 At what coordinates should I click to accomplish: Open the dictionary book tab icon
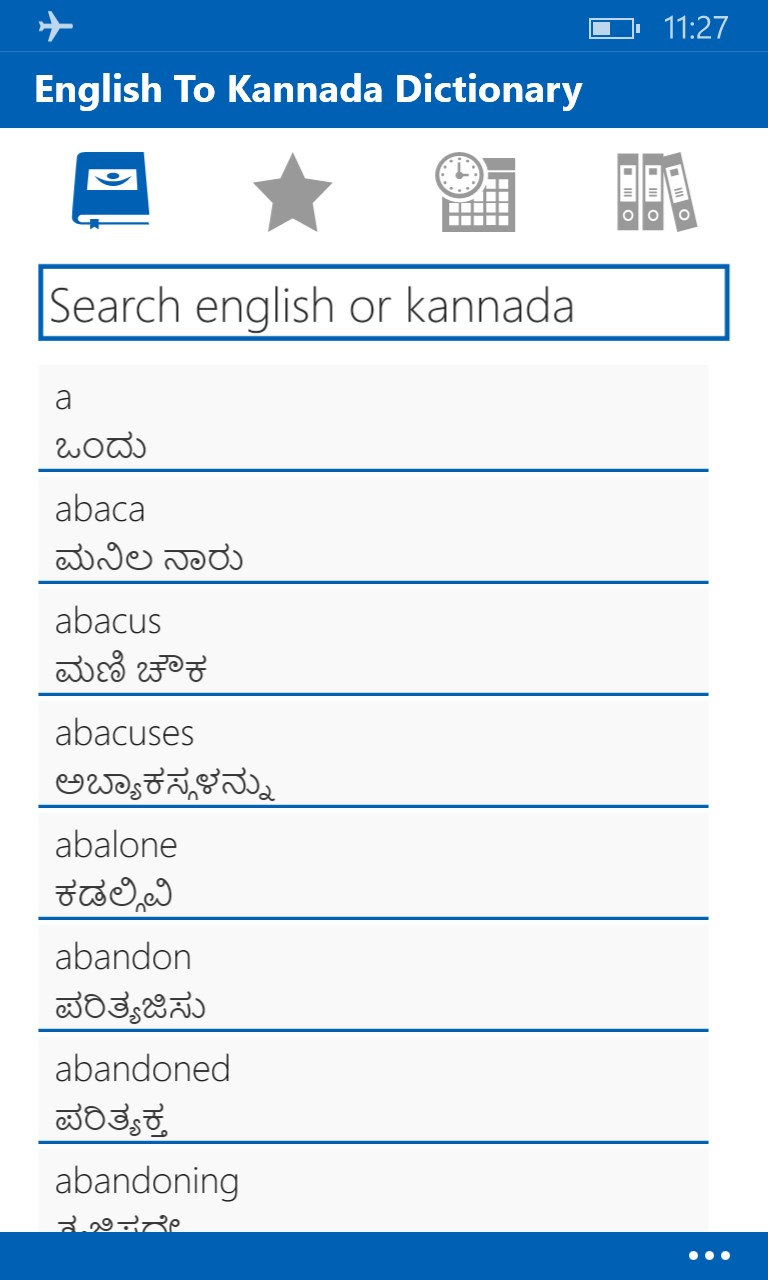(x=110, y=191)
